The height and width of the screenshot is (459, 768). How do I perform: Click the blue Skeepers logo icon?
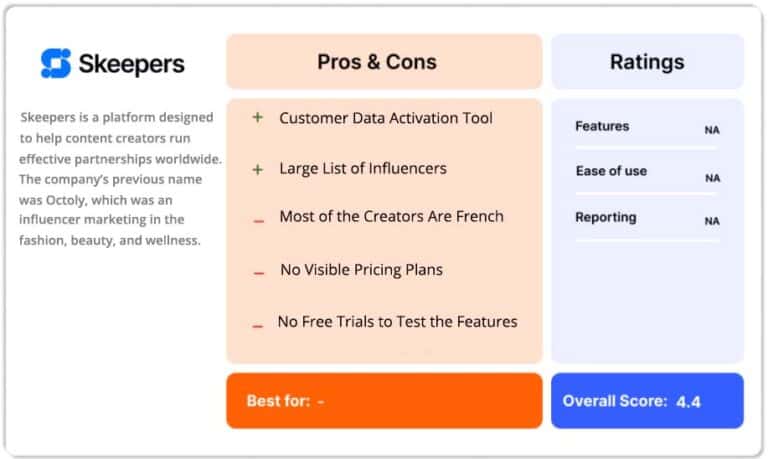(x=56, y=63)
